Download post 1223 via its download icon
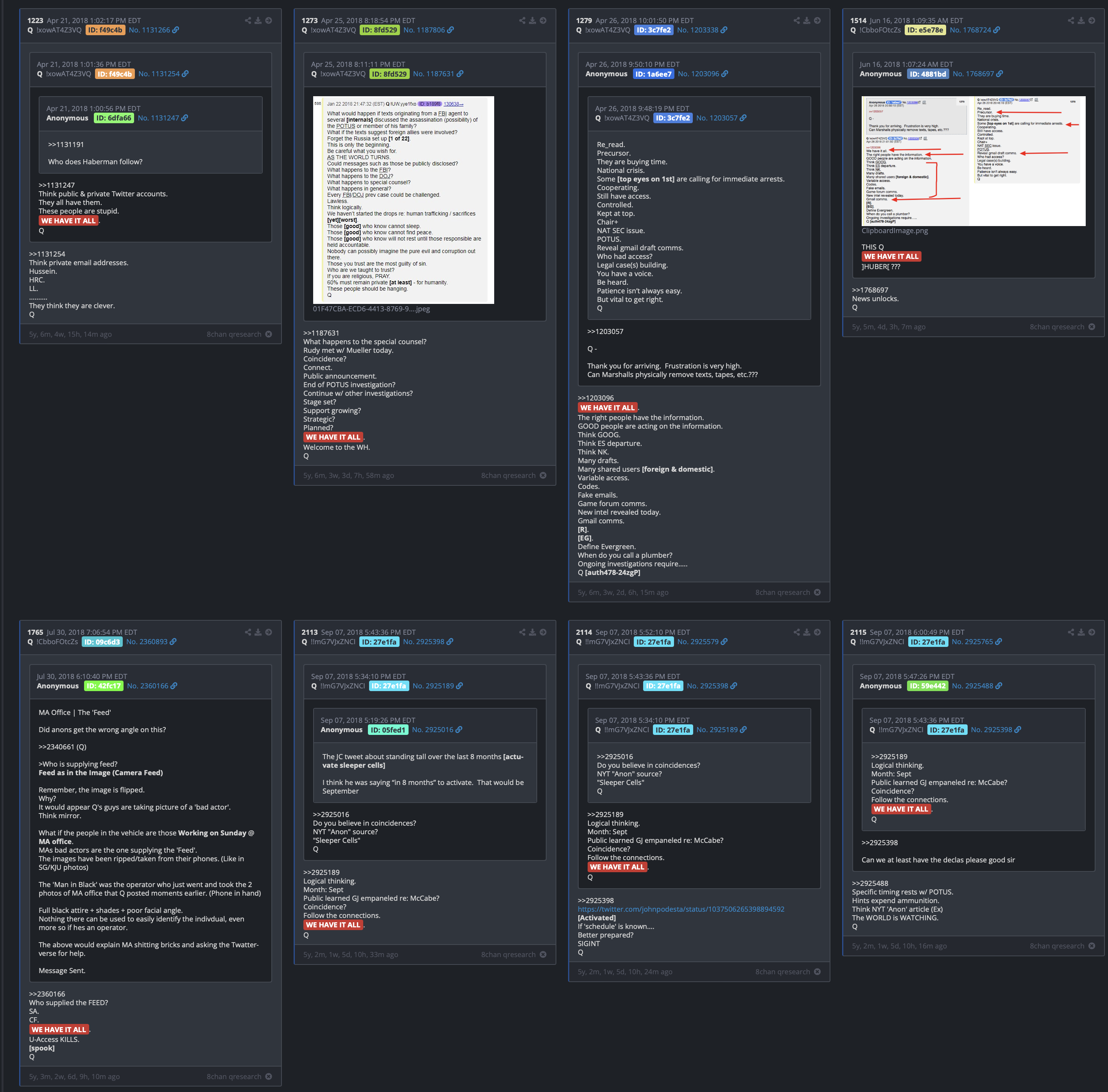Viewport: 1108px width, 1092px height. [x=258, y=21]
